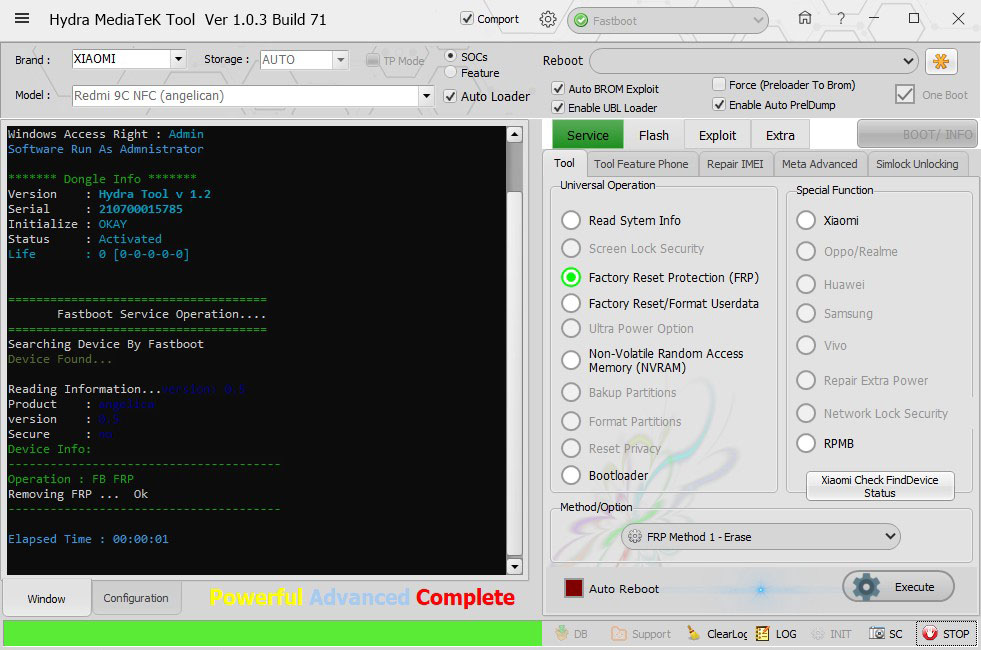Viewport: 981px width, 650px height.
Task: Open the hamburger menu icon
Action: pos(22,18)
